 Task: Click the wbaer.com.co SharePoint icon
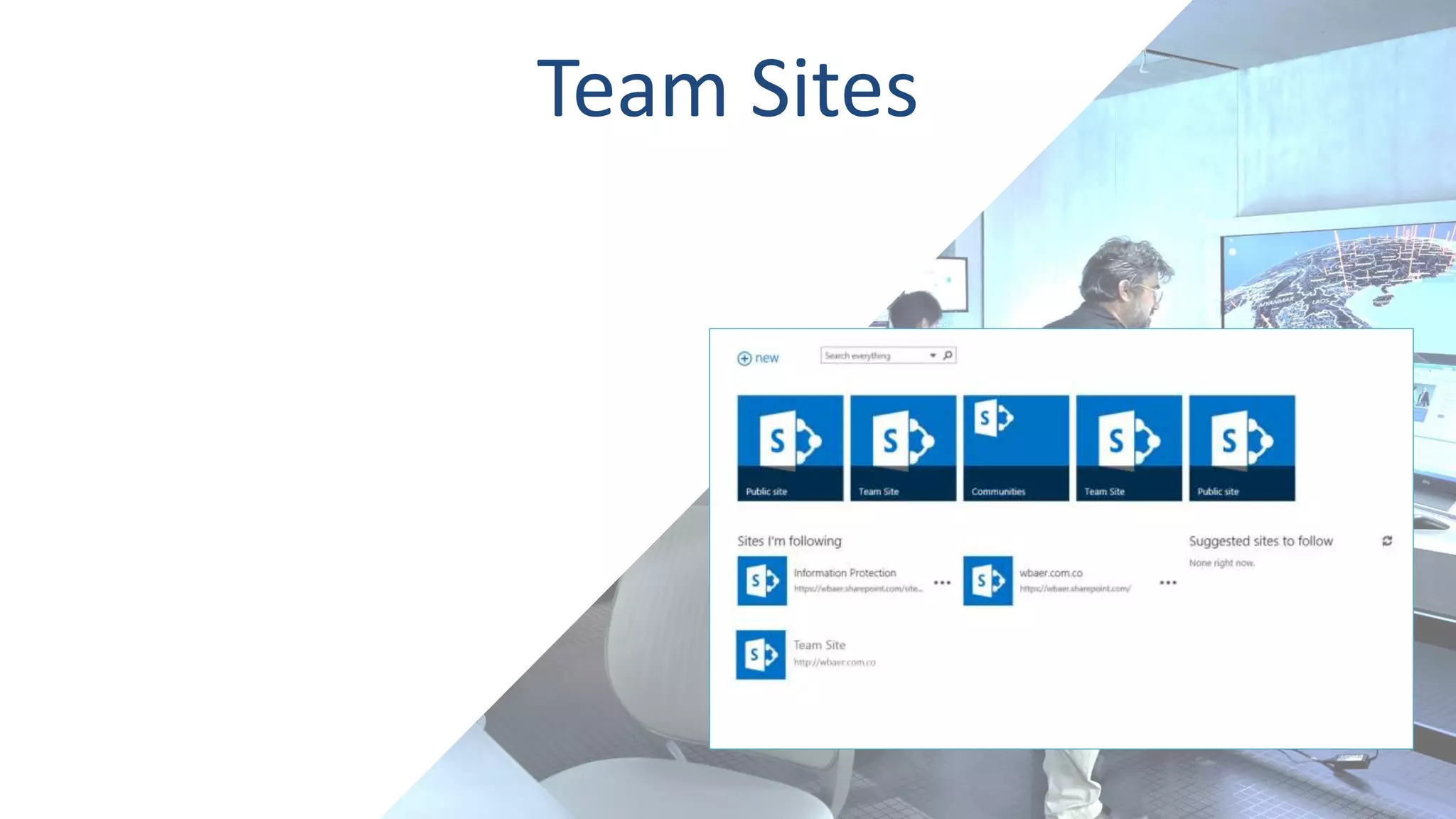(987, 581)
